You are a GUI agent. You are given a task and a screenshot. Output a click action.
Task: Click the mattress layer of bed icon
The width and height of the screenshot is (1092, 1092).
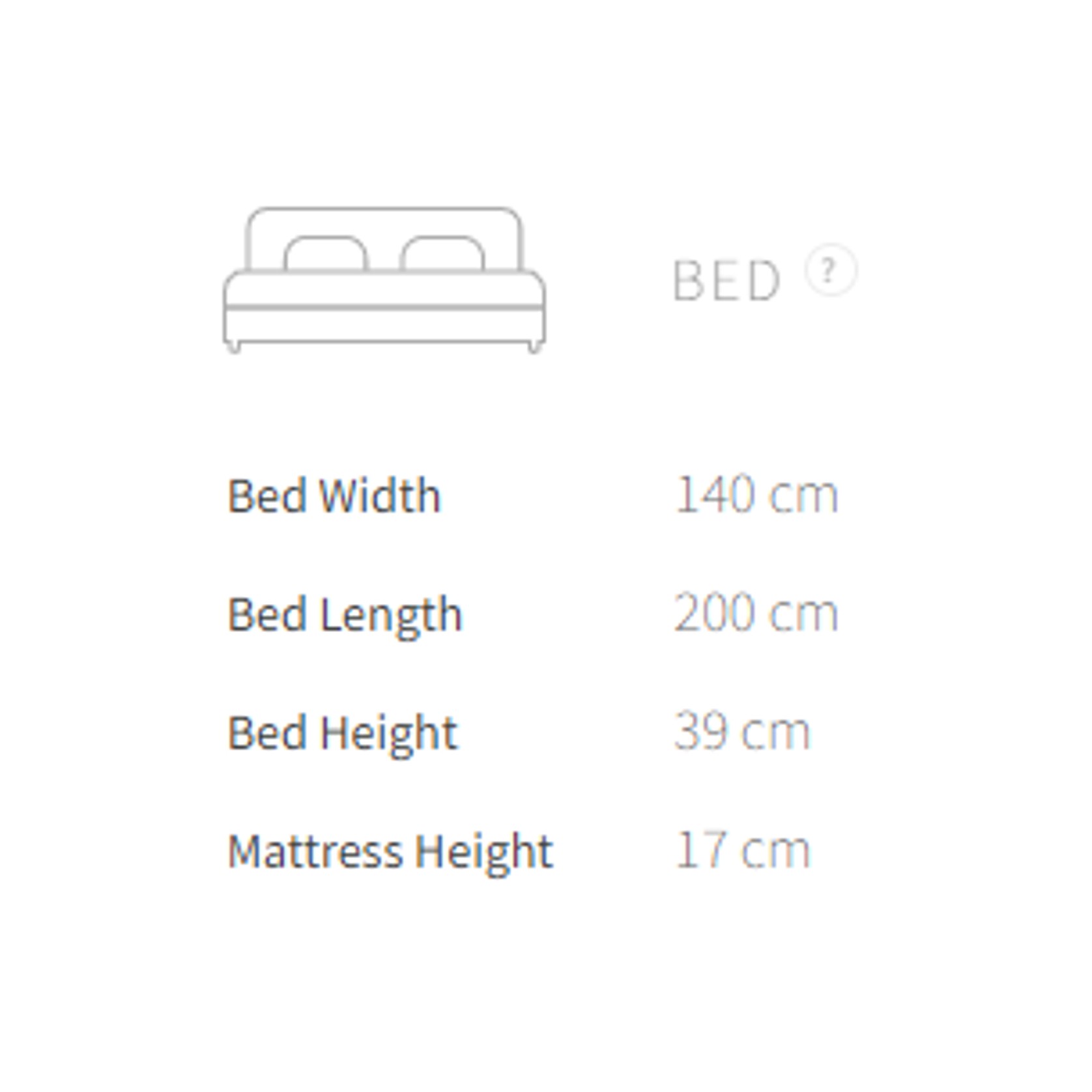[x=384, y=288]
